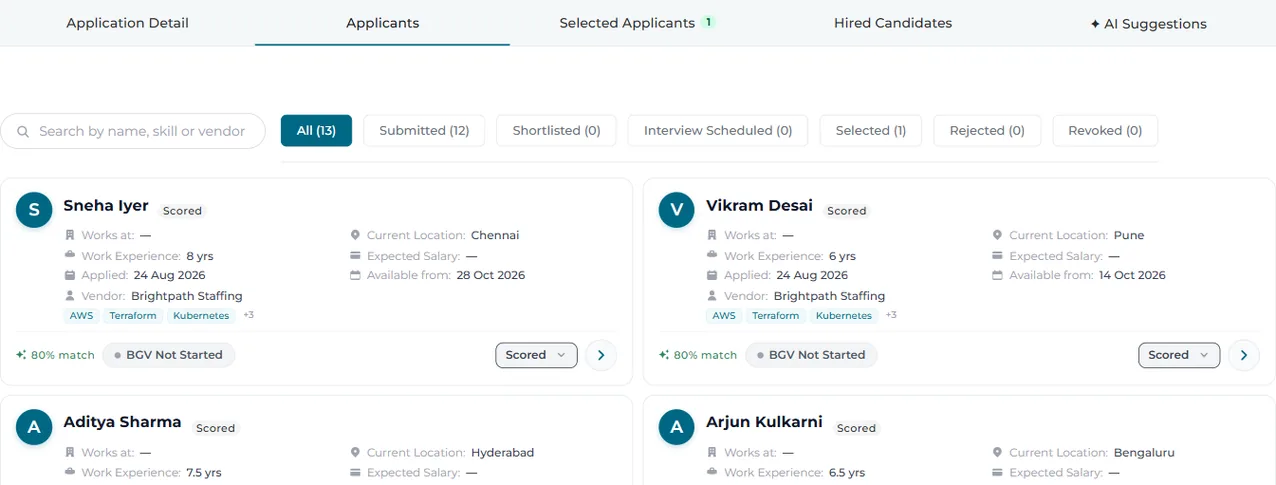Click Vikram Desai's avatar circle
This screenshot has height=485, width=1276.
pyautogui.click(x=676, y=210)
